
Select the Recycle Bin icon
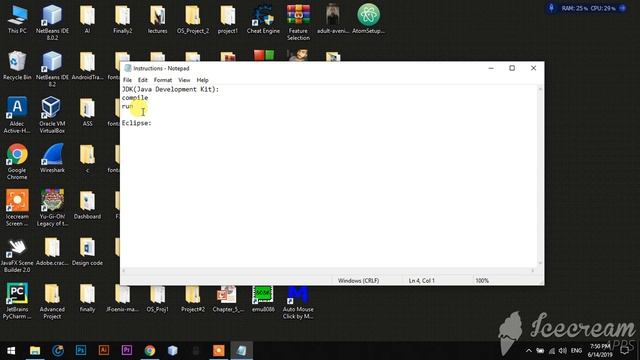(17, 65)
